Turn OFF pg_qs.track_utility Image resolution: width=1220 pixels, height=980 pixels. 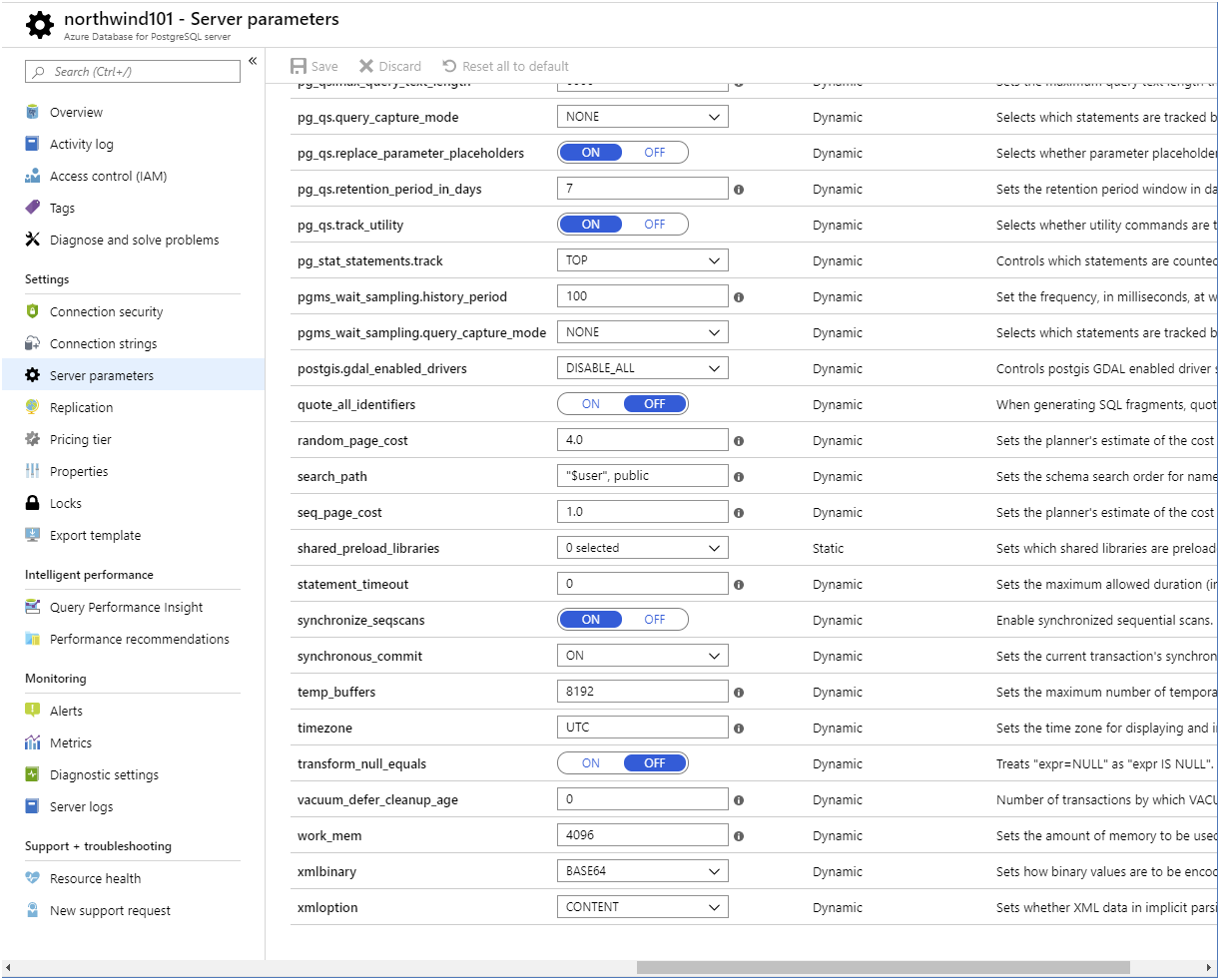coord(655,225)
